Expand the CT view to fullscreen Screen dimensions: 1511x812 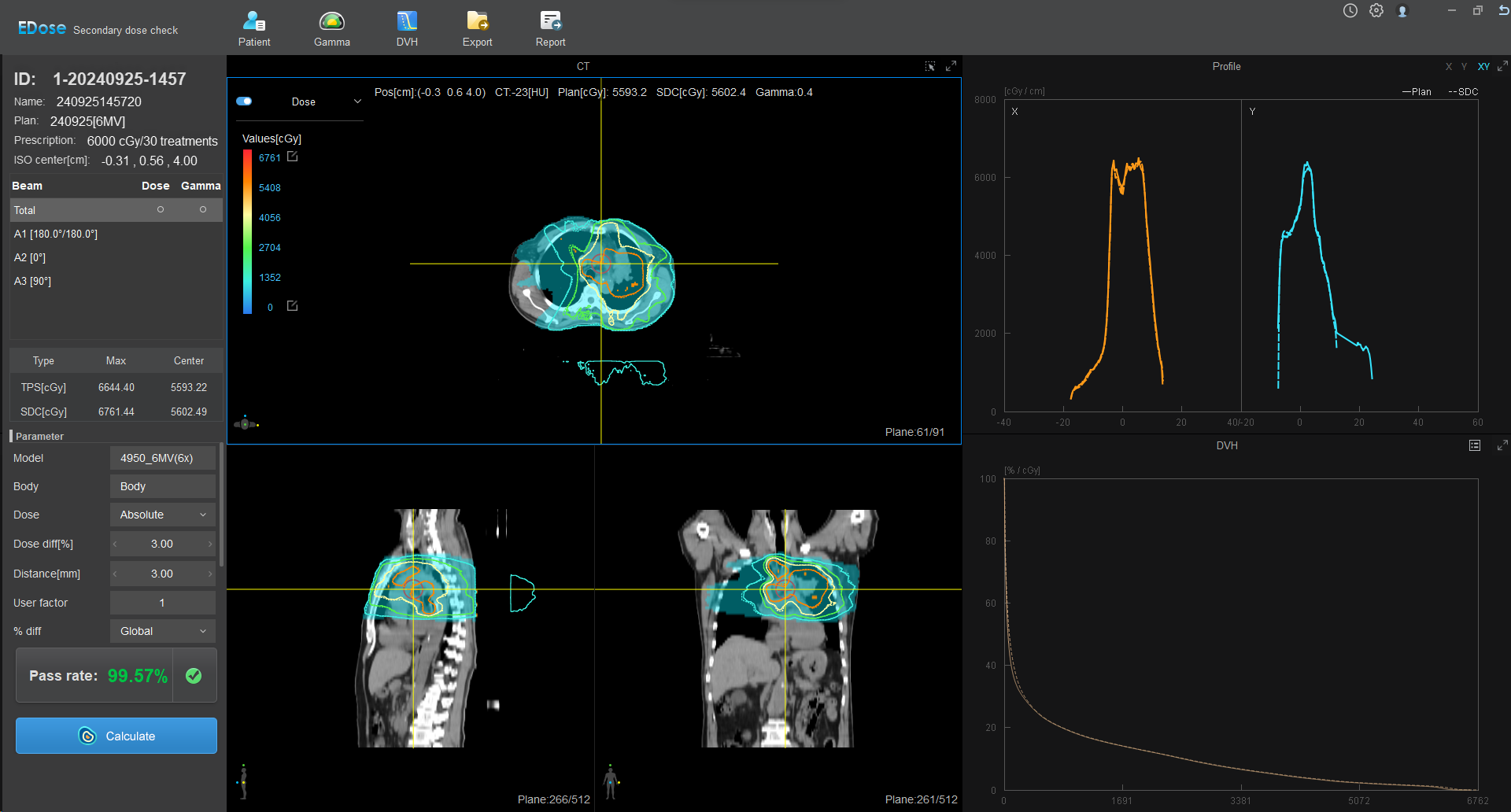point(951,66)
